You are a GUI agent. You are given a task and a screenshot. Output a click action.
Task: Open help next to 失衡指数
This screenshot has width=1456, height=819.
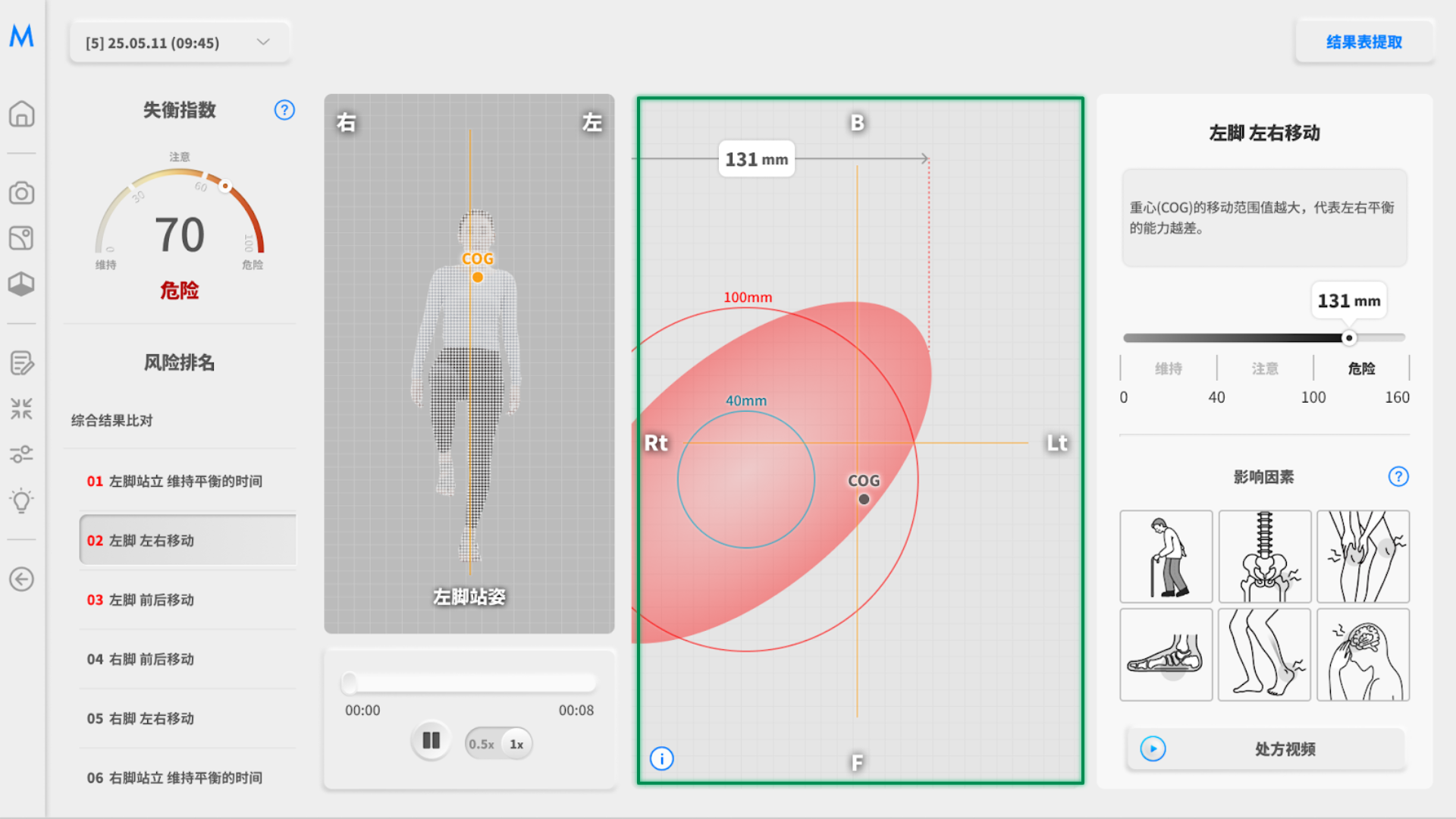284,110
